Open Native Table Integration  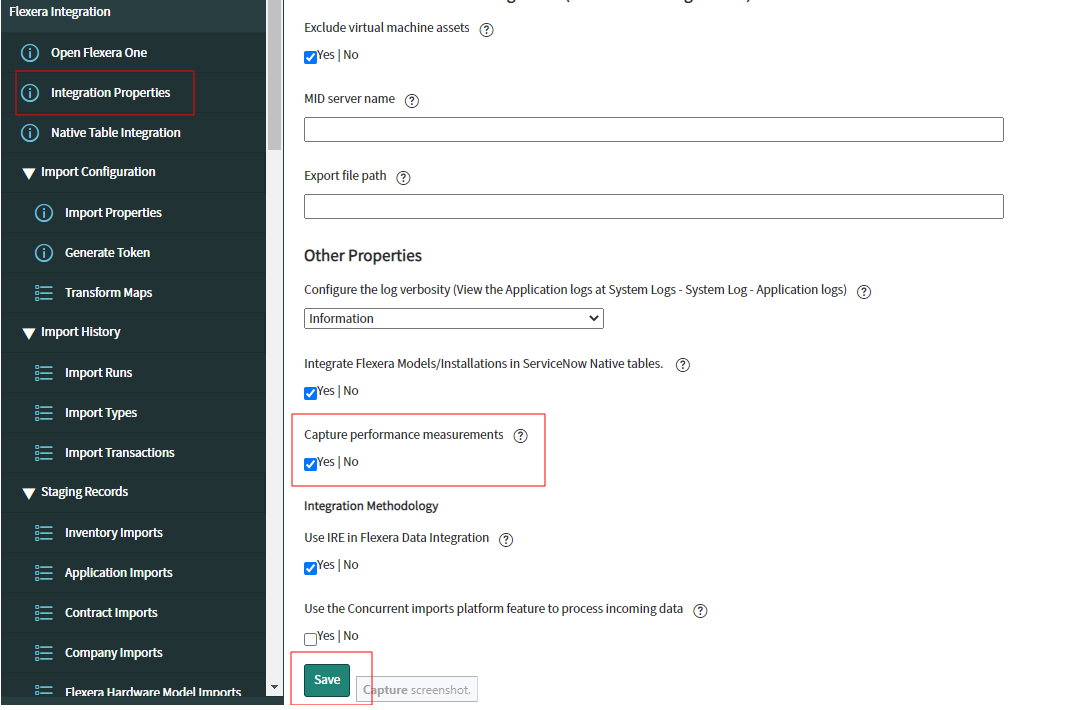(x=117, y=132)
